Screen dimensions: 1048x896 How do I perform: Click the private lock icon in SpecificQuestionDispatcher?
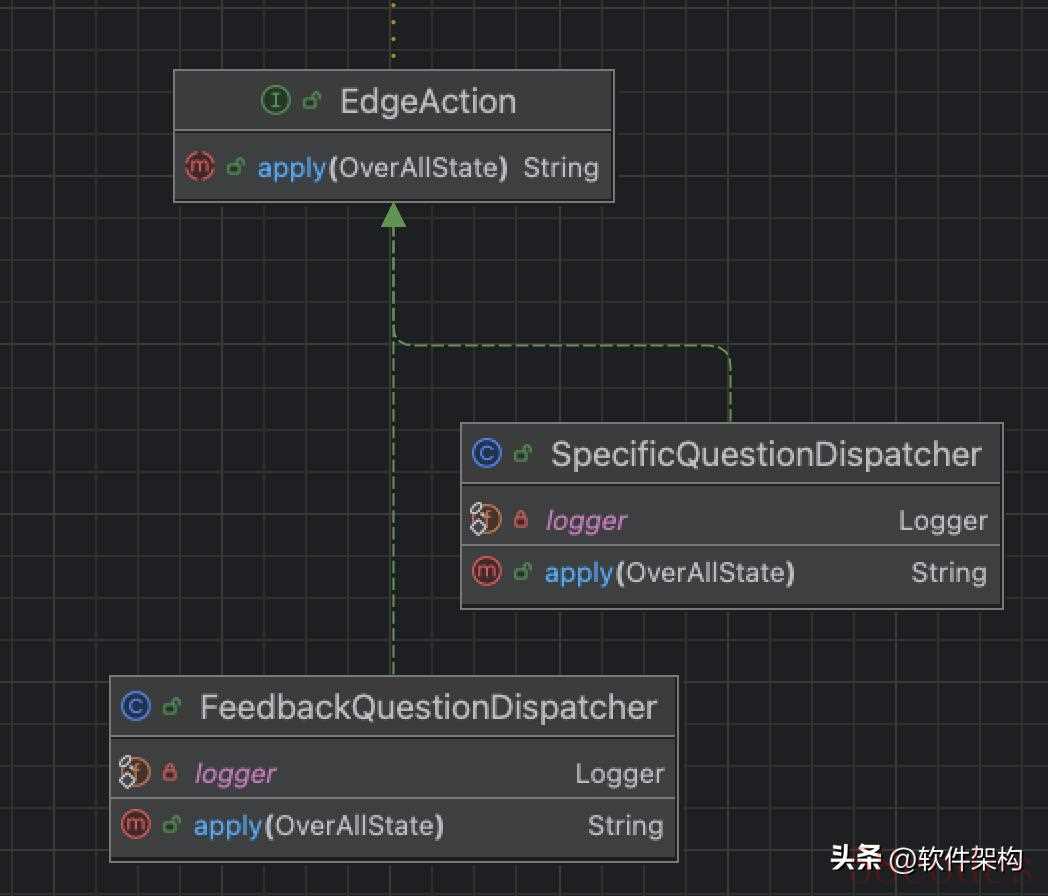pyautogui.click(x=521, y=520)
